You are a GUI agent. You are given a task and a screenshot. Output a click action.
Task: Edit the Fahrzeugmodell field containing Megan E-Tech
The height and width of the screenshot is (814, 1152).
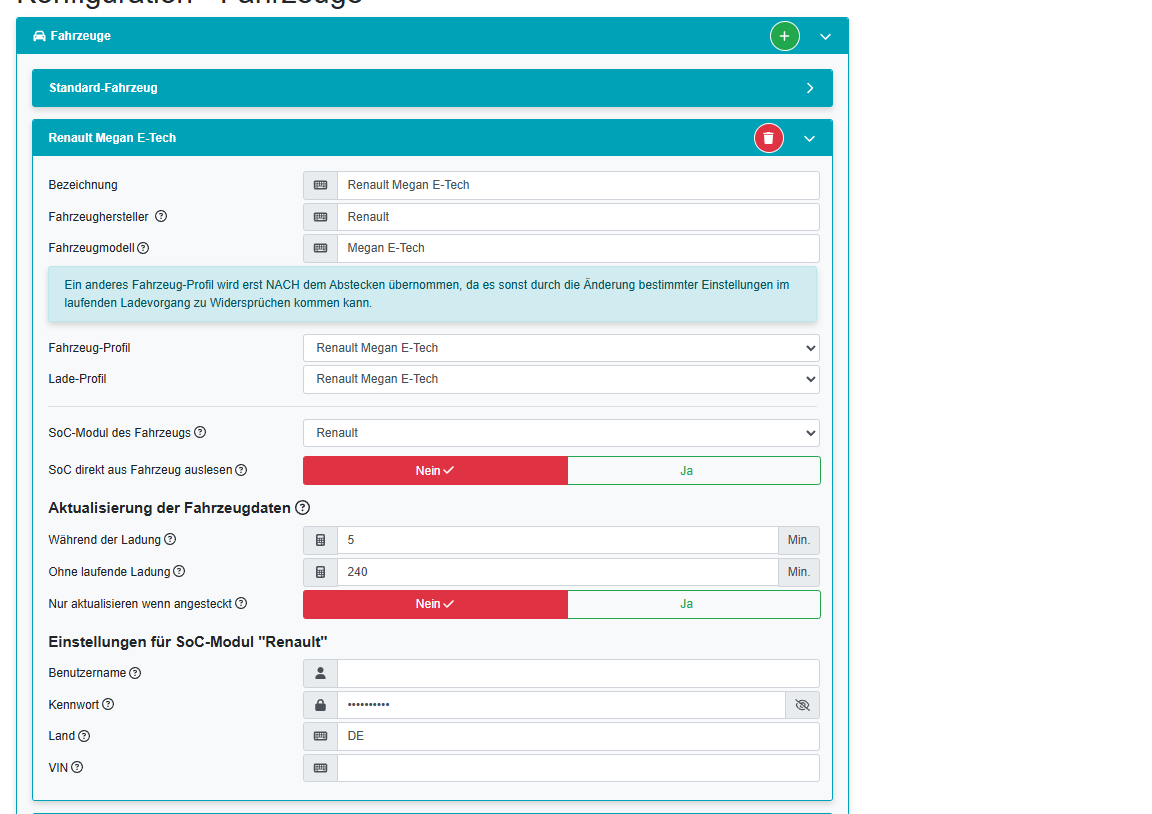578,248
